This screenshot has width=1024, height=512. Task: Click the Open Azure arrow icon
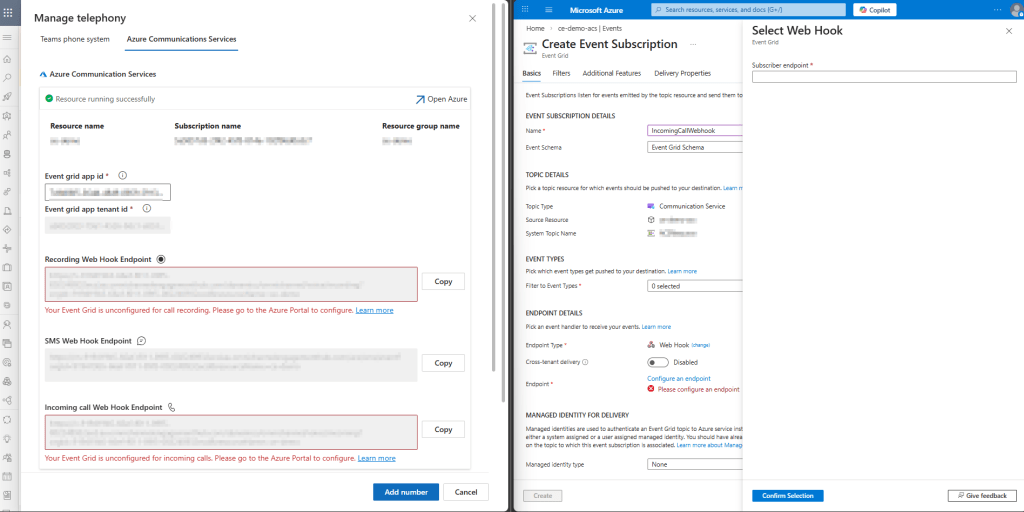[420, 99]
